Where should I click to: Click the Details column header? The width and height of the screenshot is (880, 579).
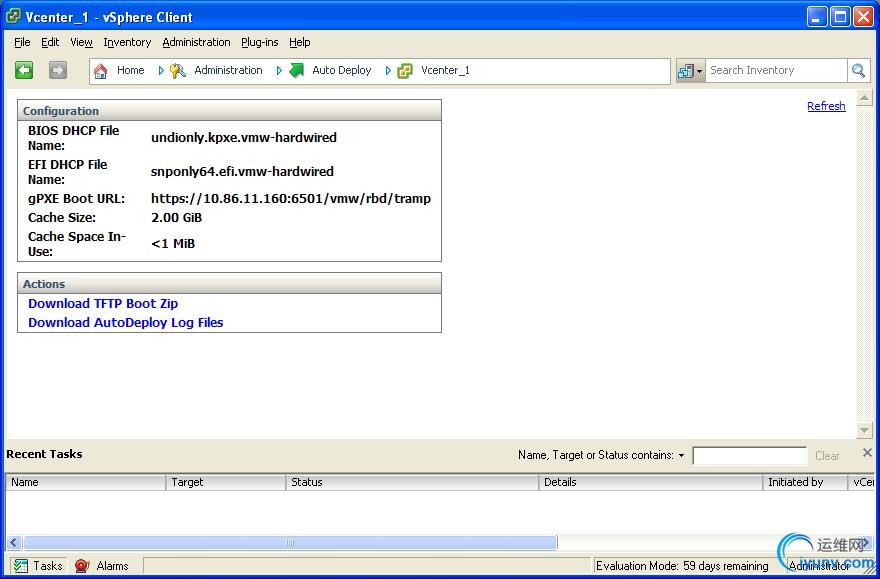coord(651,482)
